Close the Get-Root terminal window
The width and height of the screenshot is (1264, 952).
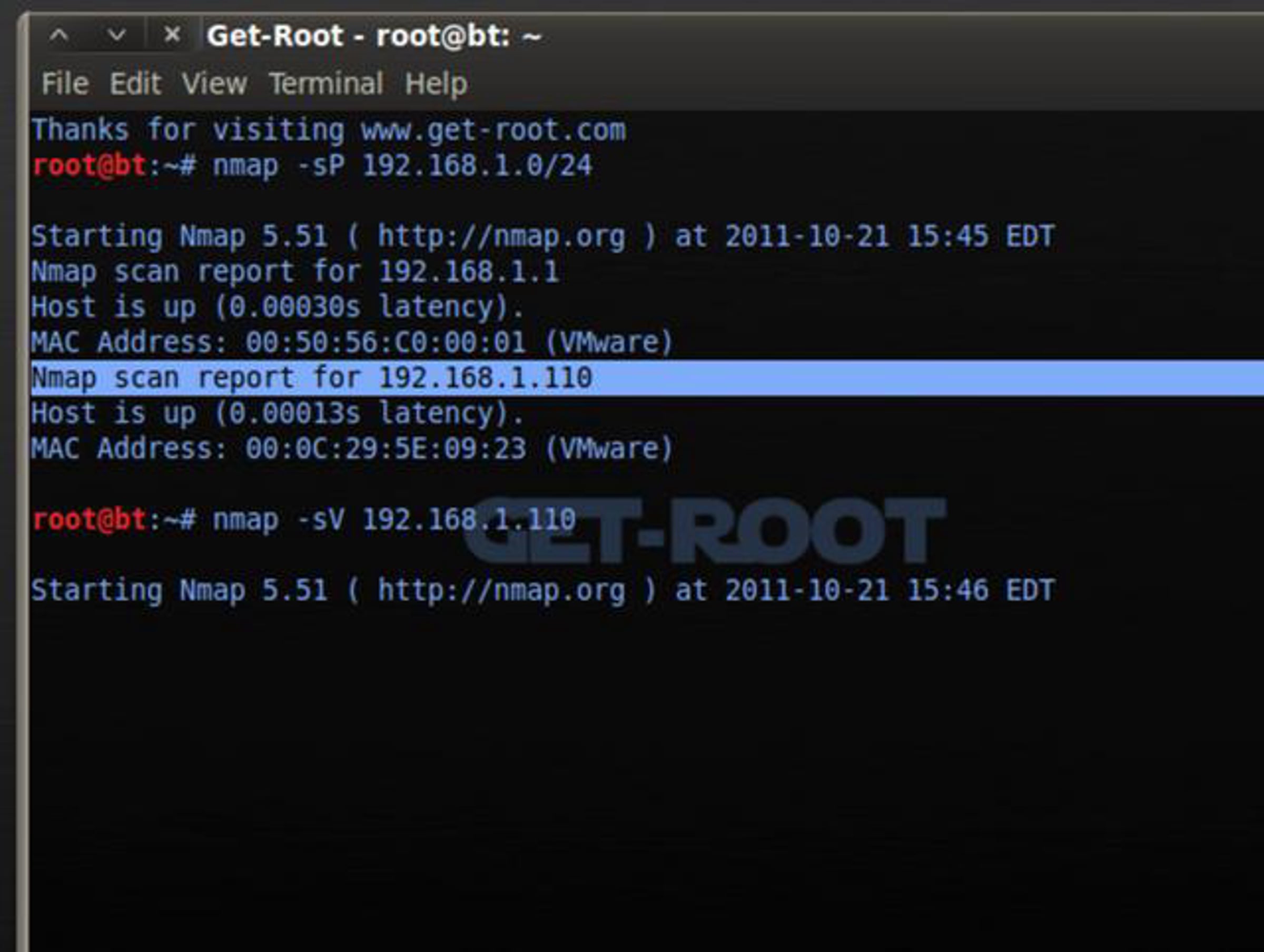[x=172, y=35]
